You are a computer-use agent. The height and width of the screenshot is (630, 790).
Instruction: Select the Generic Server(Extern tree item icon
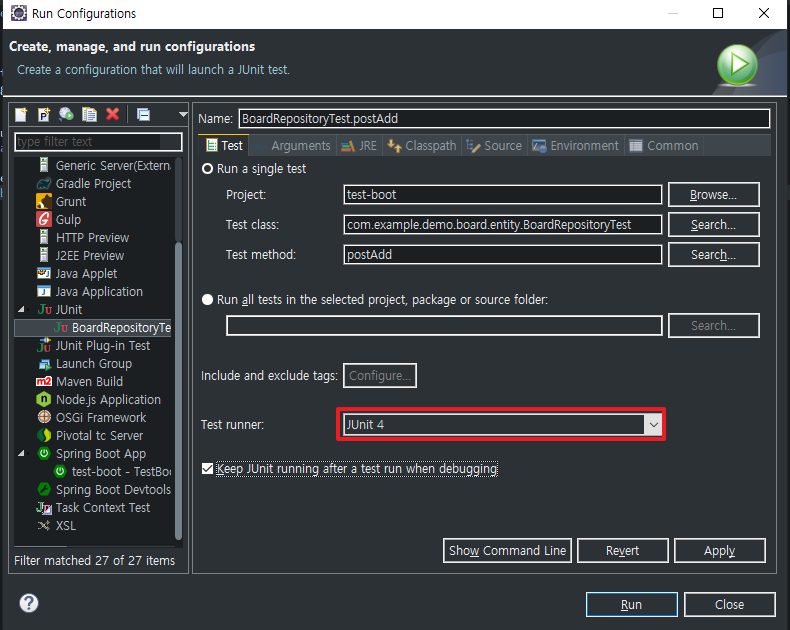click(44, 165)
